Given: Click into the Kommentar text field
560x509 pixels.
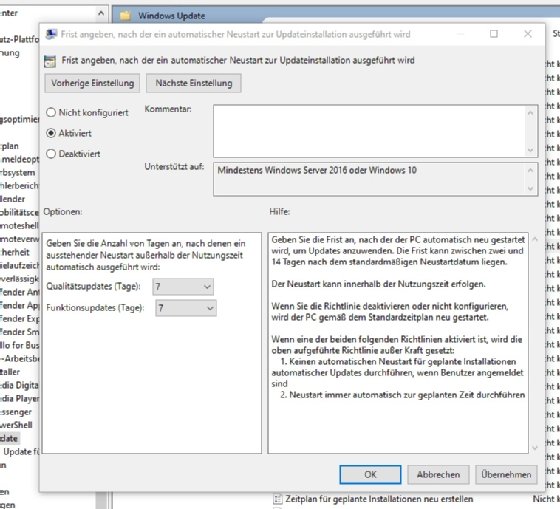Looking at the screenshot, I should [375, 131].
